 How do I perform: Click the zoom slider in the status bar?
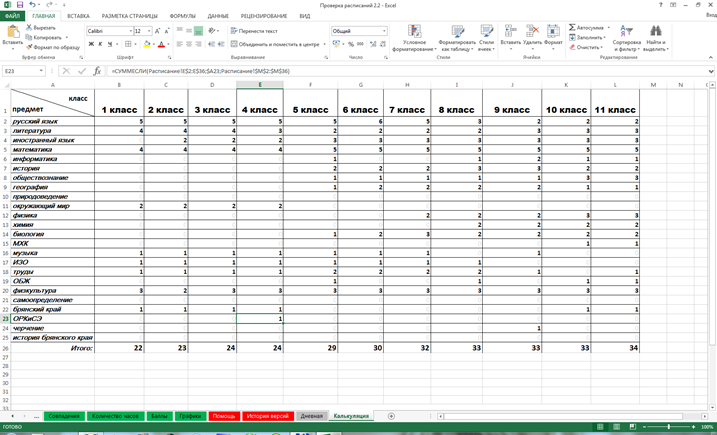click(669, 427)
